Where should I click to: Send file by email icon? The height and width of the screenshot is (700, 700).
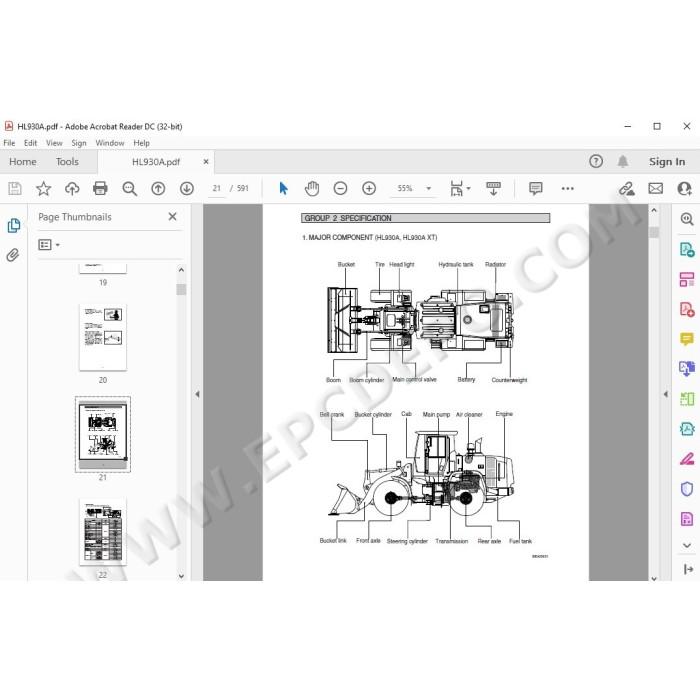(655, 188)
